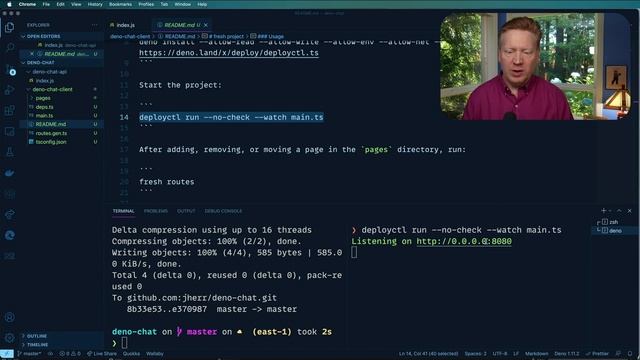
Task: Open Source Control view with pending badge
Action: (x=9, y=69)
